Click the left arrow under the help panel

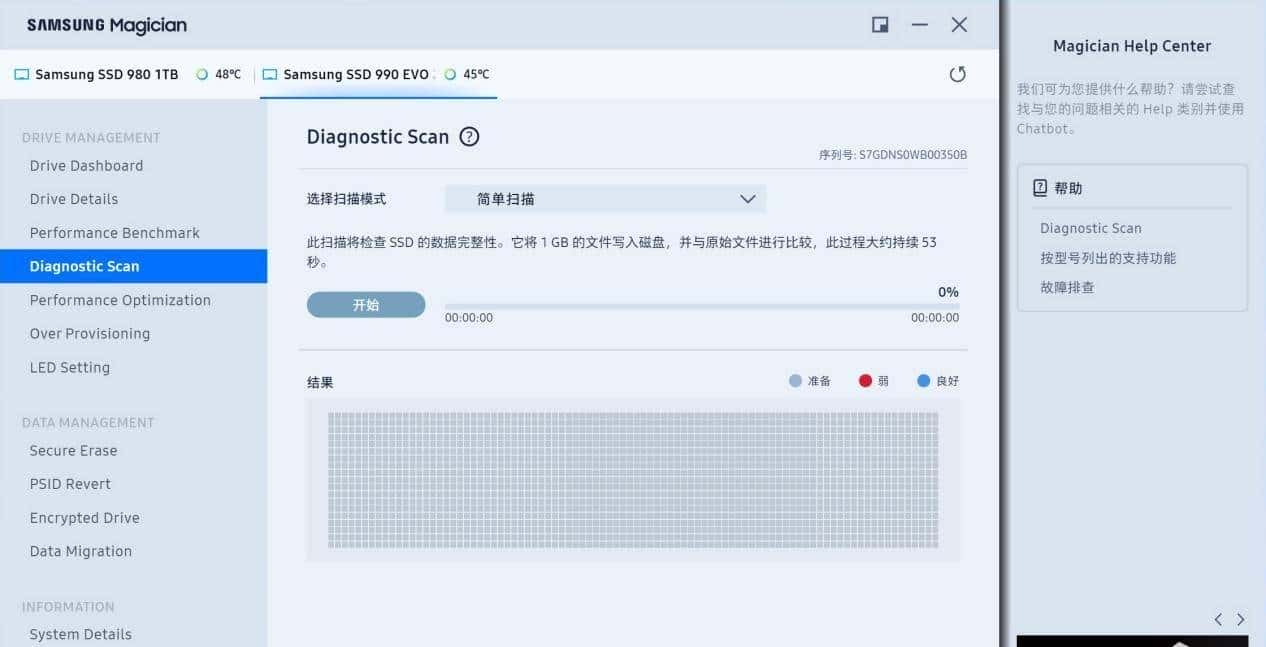point(1218,619)
